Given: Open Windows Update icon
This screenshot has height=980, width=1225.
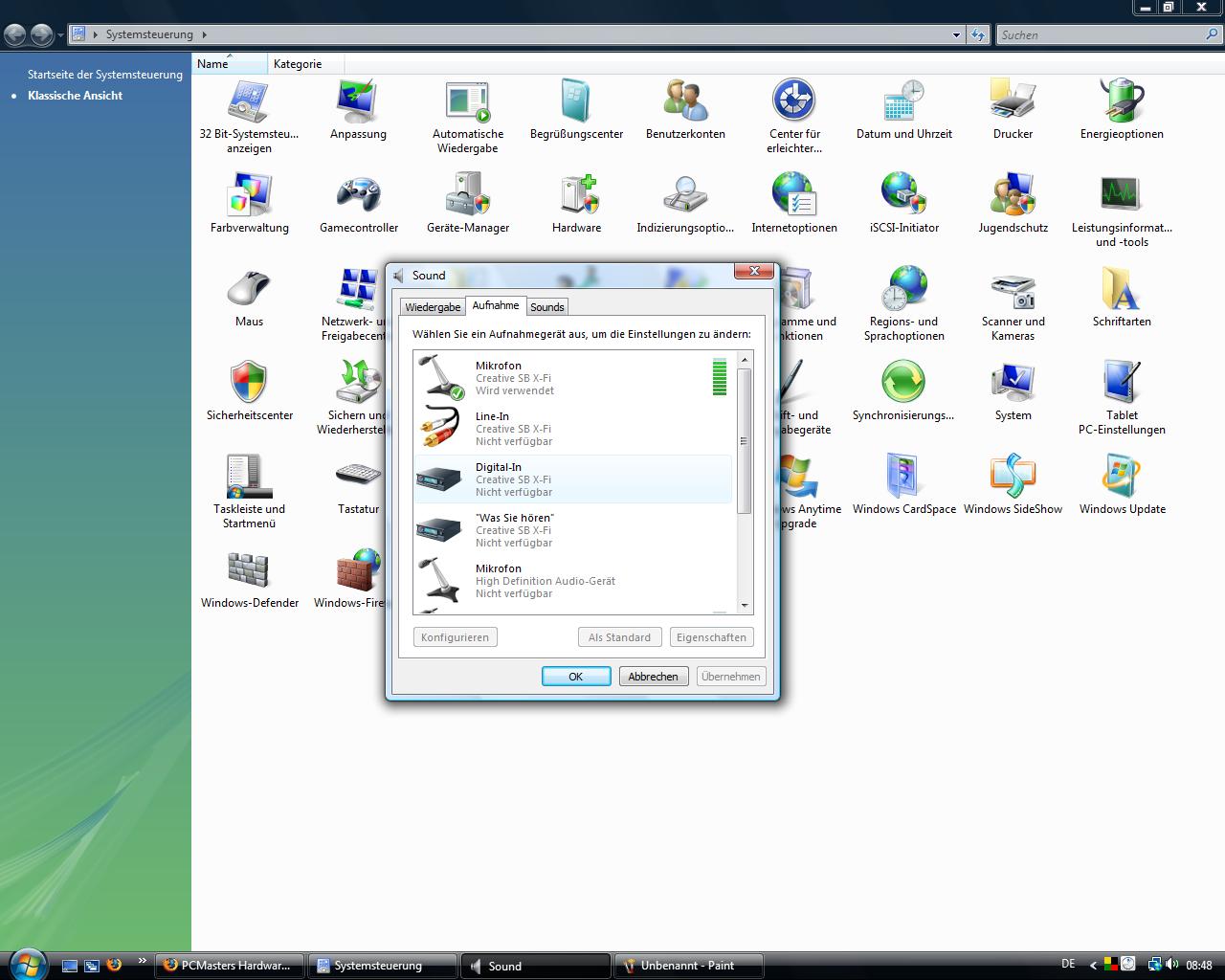Looking at the screenshot, I should [1122, 477].
